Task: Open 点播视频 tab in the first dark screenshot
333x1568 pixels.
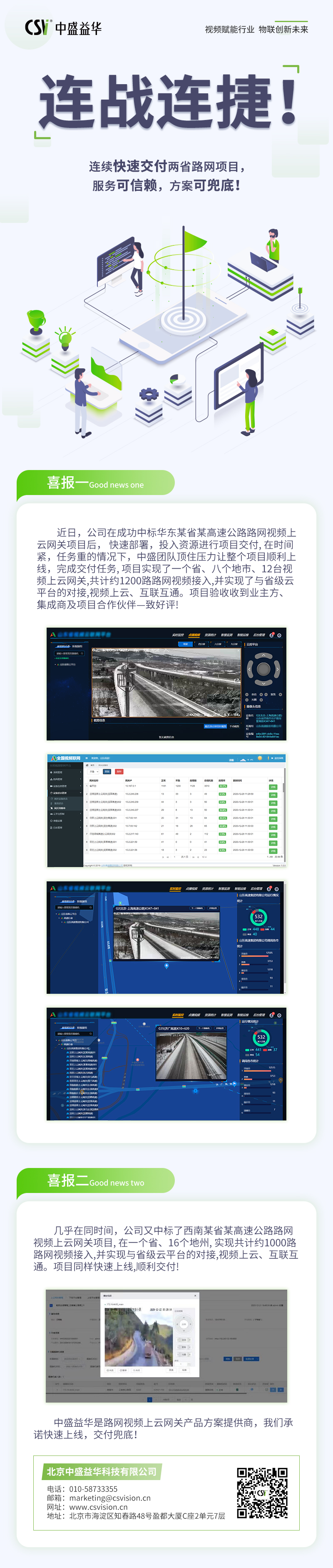Action: click(x=194, y=635)
